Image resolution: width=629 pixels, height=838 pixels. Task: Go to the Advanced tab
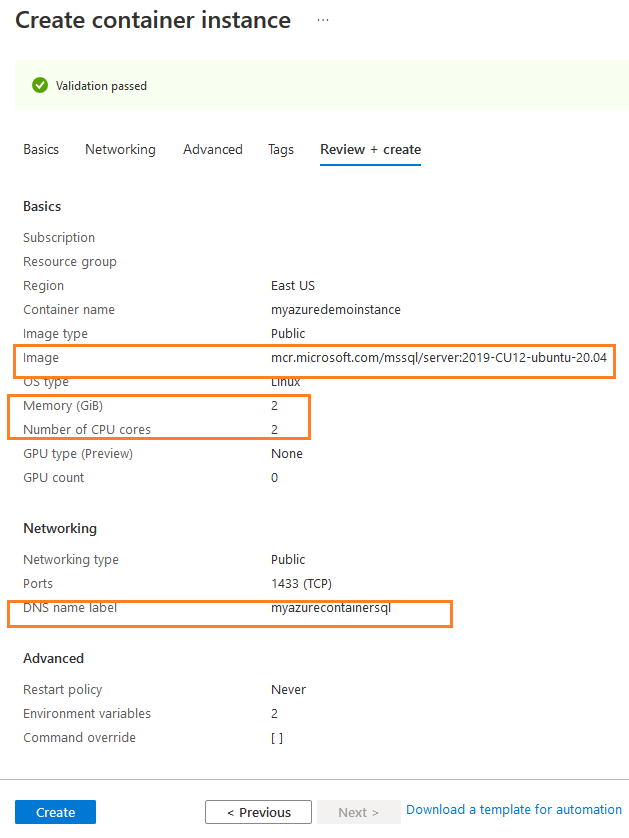(212, 149)
